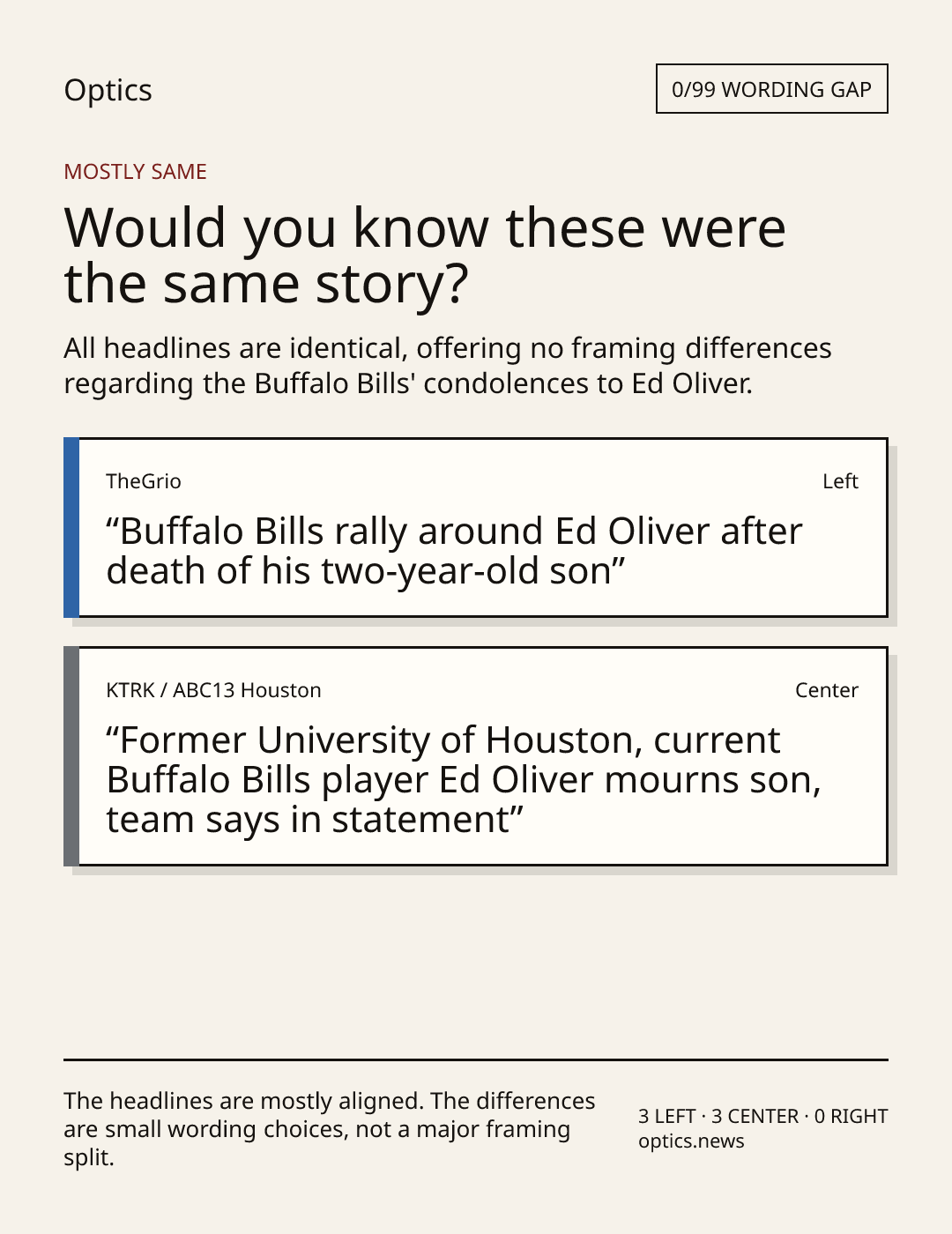Click the Optics logo text
The width and height of the screenshot is (952, 1234).
coord(108,90)
